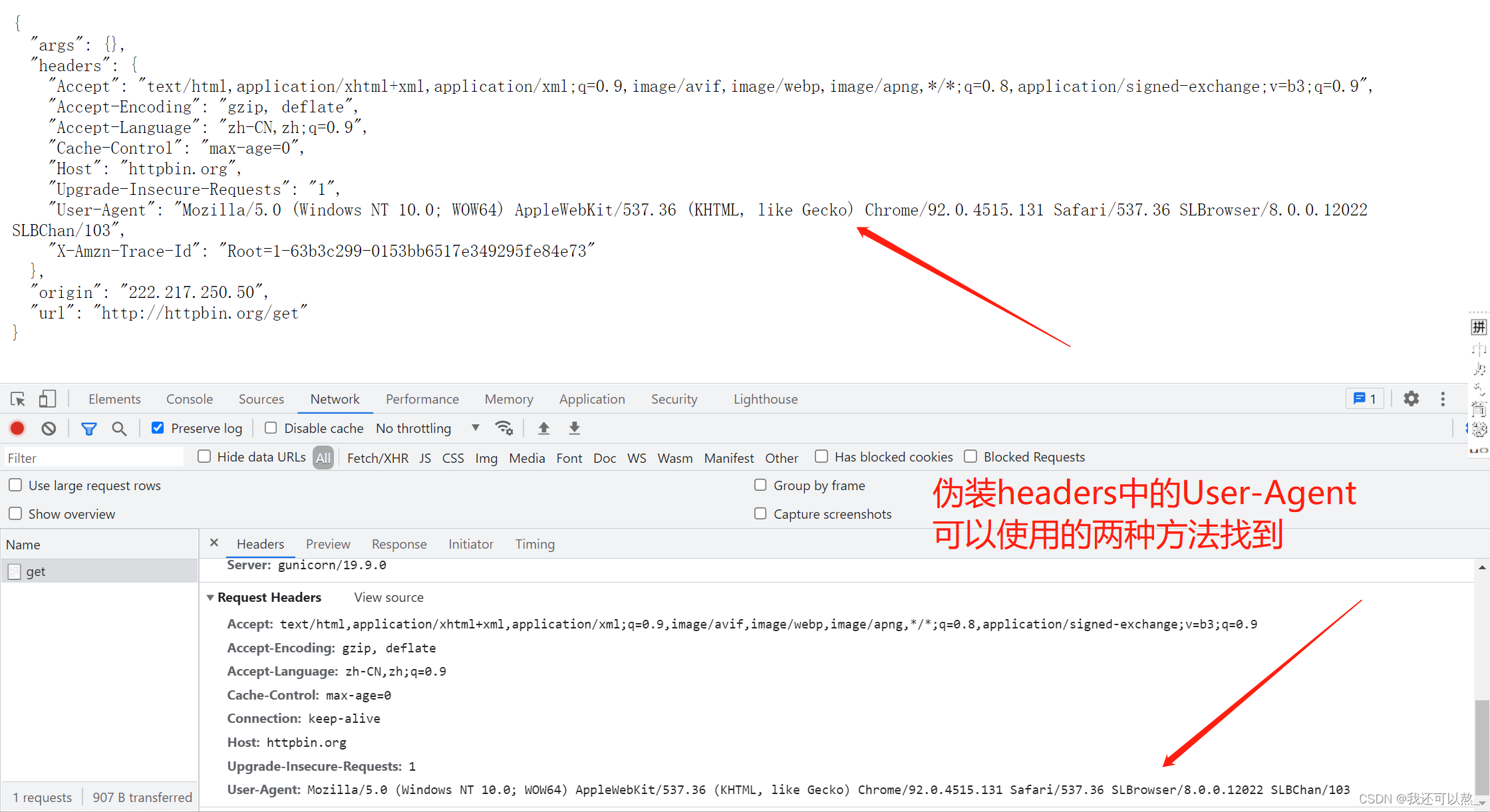Screen dimensions: 1490x812
Task: Open the Memory tab
Action: click(x=509, y=399)
